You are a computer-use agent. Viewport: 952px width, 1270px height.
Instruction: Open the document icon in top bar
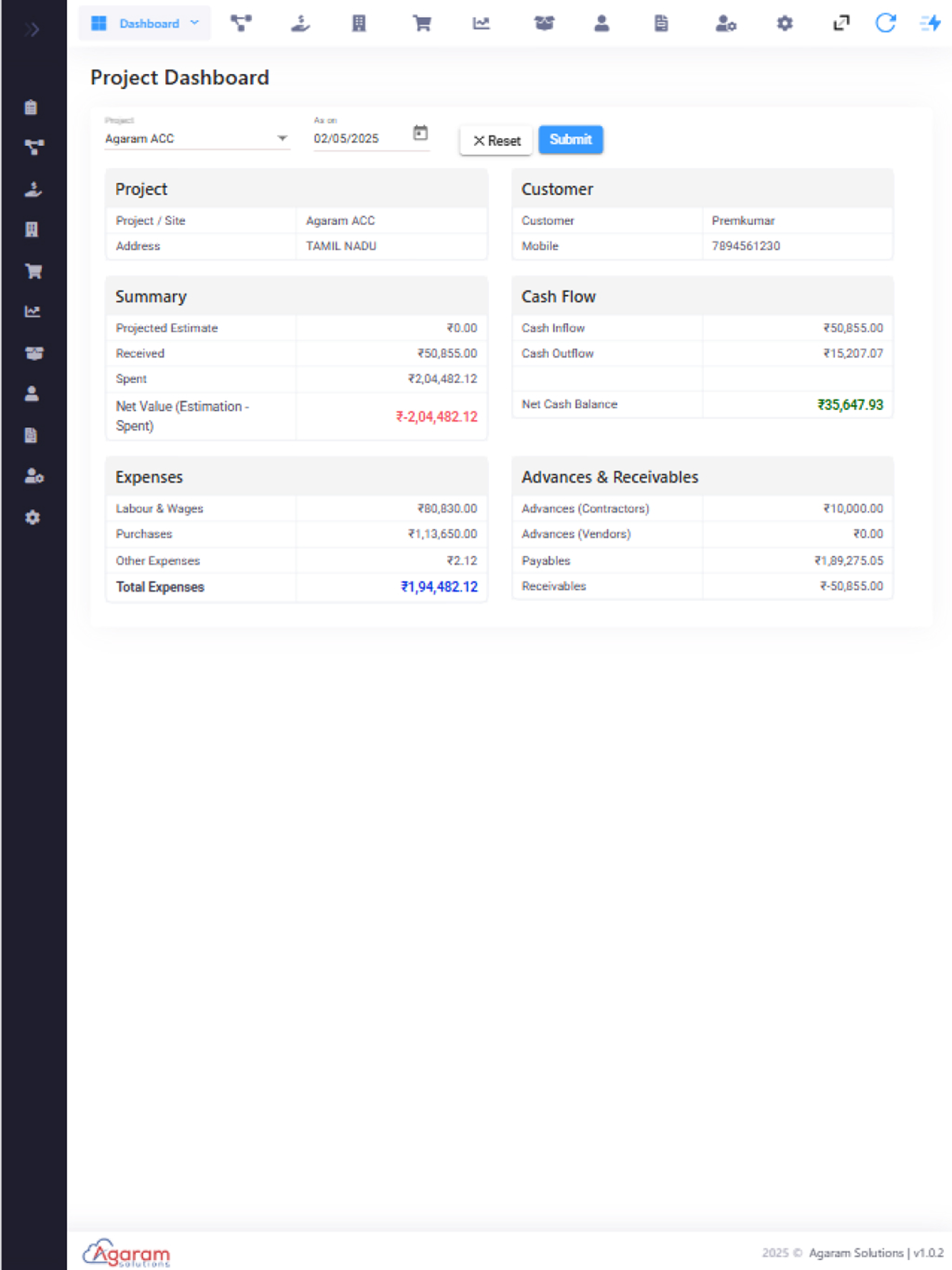tap(661, 24)
